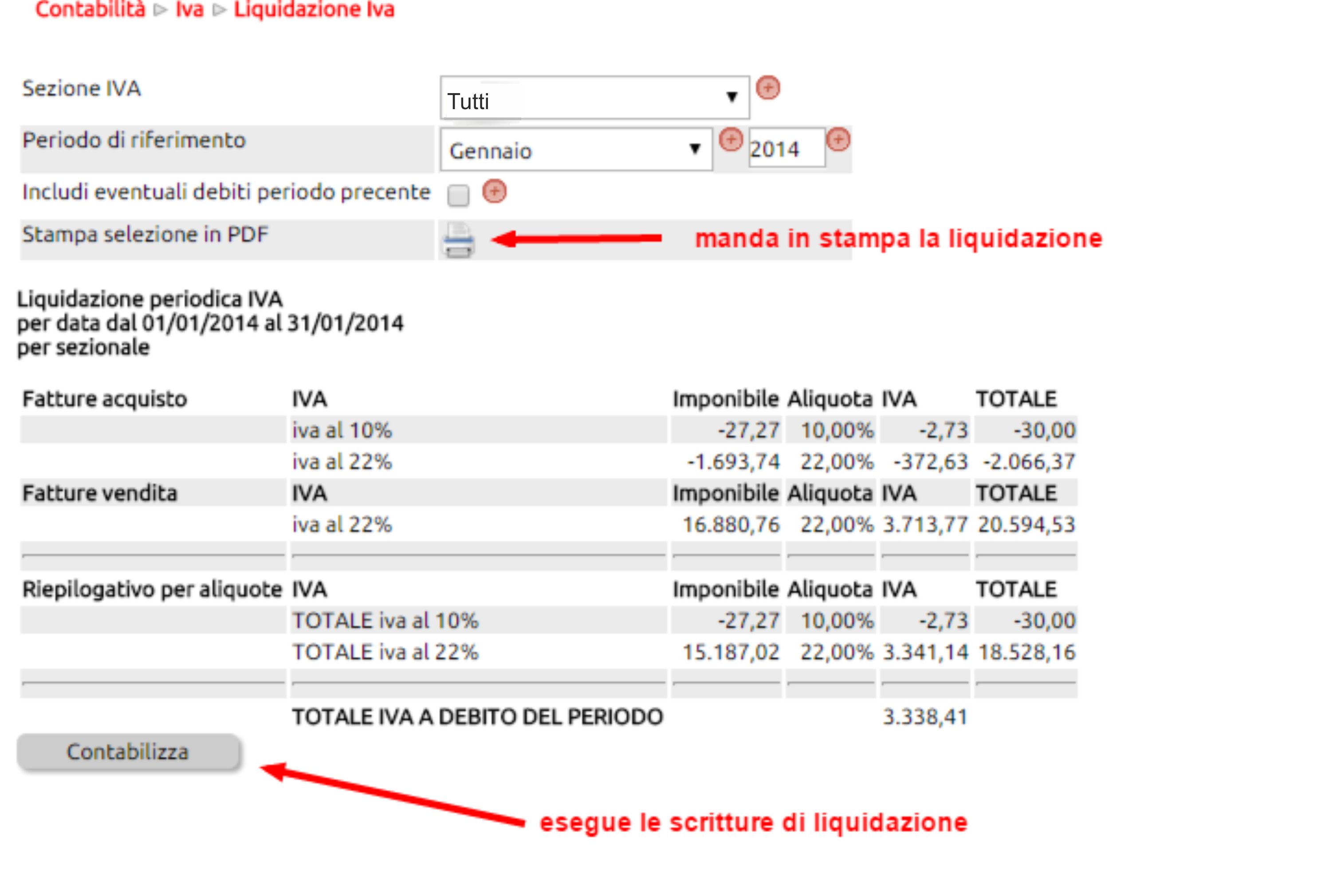This screenshot has width=1329, height=896.
Task: Click the total amount 20.594,53
Action: pos(1026,525)
